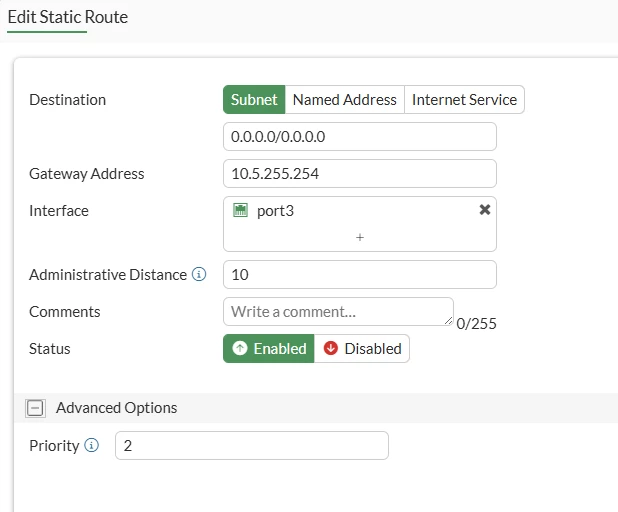This screenshot has width=618, height=512.
Task: Edit the destination subnet 0.0.0.0/0.0.0.0 field
Action: tap(359, 136)
